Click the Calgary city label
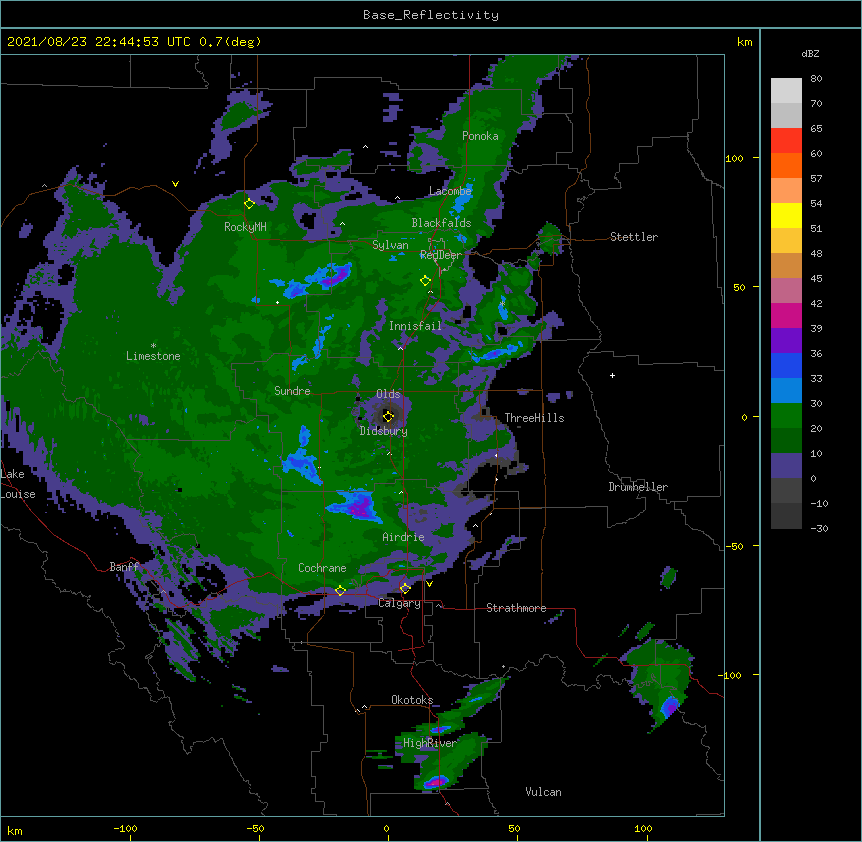The width and height of the screenshot is (862, 842). [x=399, y=603]
